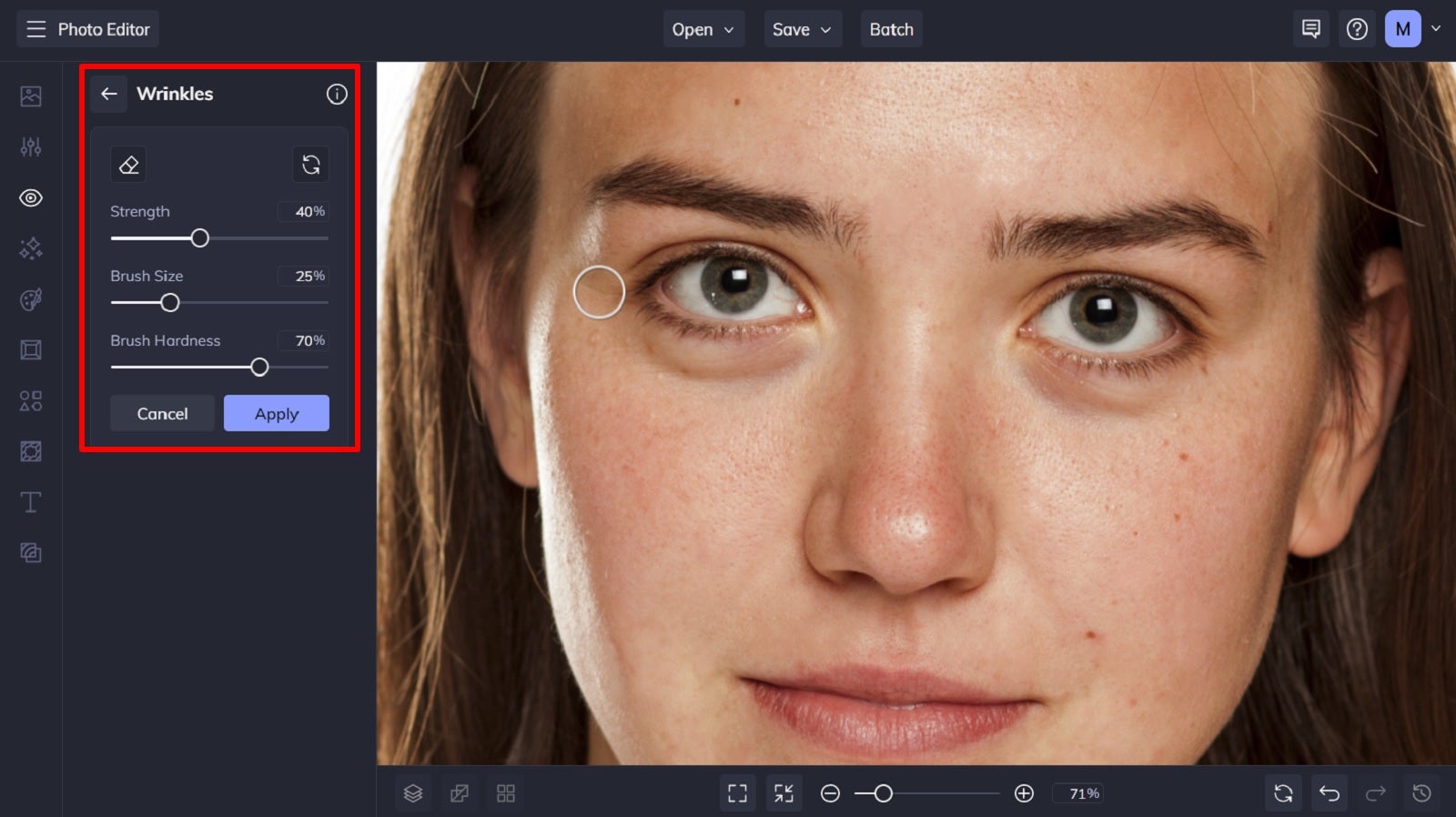Open the Textures sidebar icon
1456x817 pixels.
click(x=31, y=552)
